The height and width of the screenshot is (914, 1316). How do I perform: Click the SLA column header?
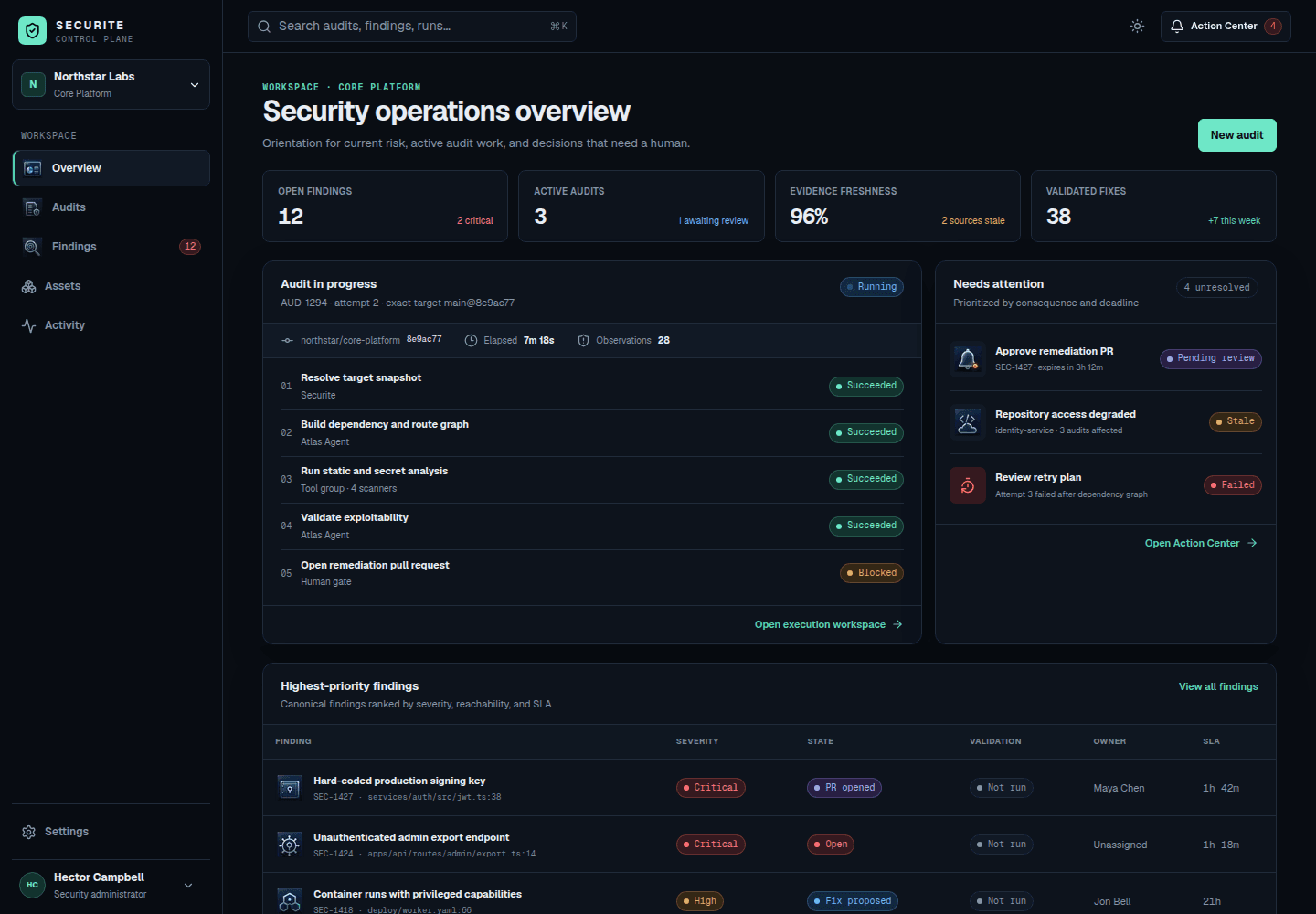pos(1212,741)
